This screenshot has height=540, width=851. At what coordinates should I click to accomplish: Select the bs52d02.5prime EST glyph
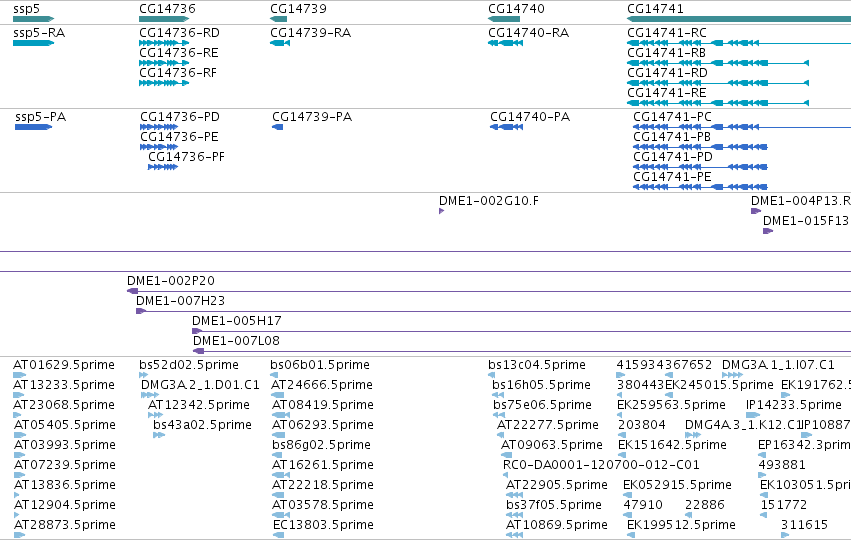coord(143,375)
